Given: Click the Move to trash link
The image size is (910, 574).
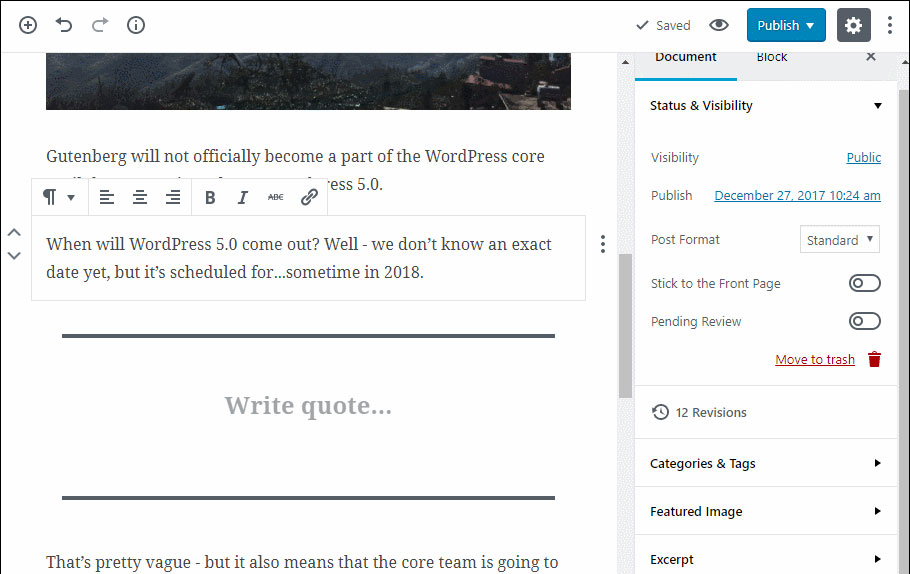Looking at the screenshot, I should coord(815,360).
